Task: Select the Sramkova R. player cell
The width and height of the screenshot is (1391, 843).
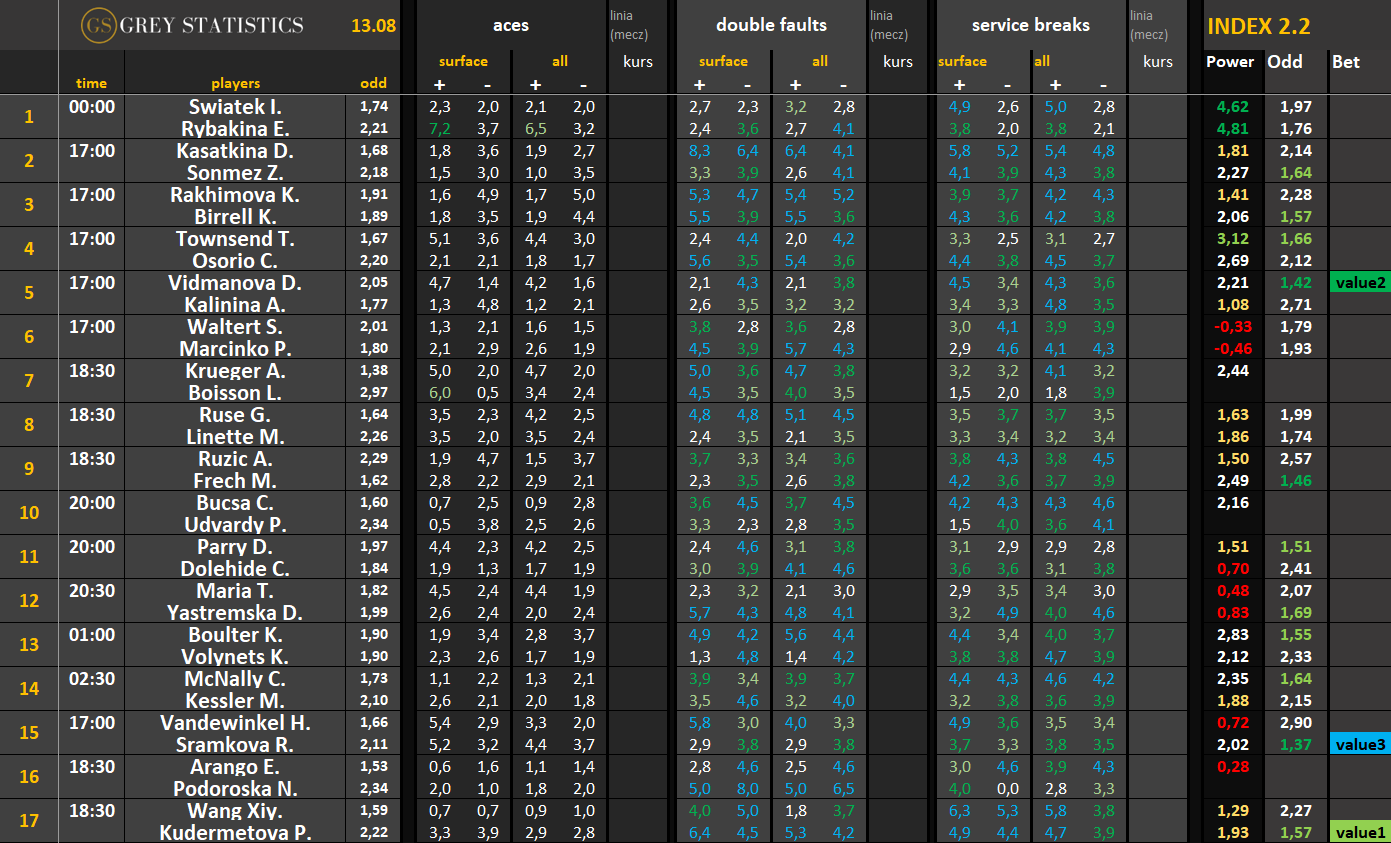Action: coord(235,744)
